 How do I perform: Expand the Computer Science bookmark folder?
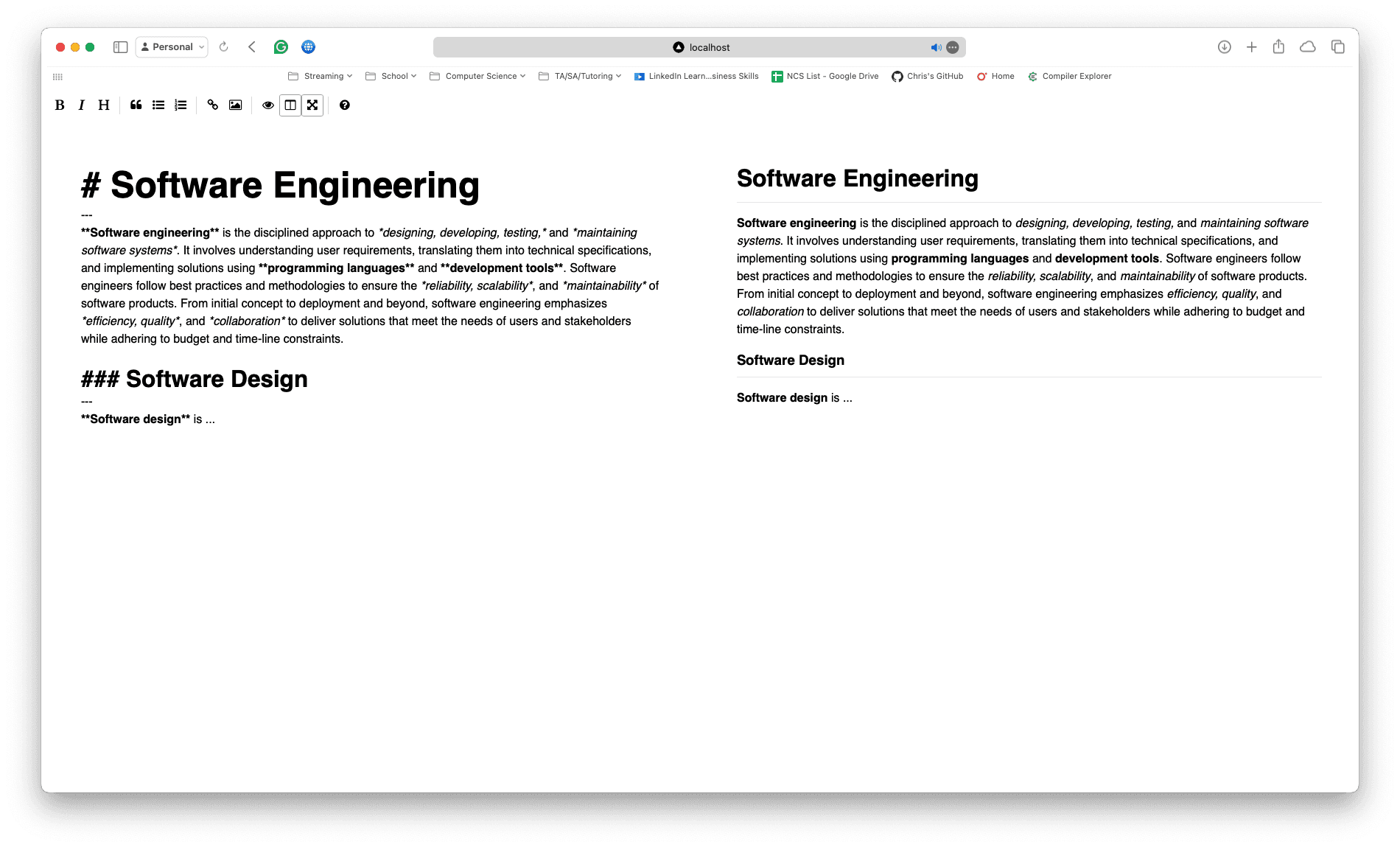(477, 76)
